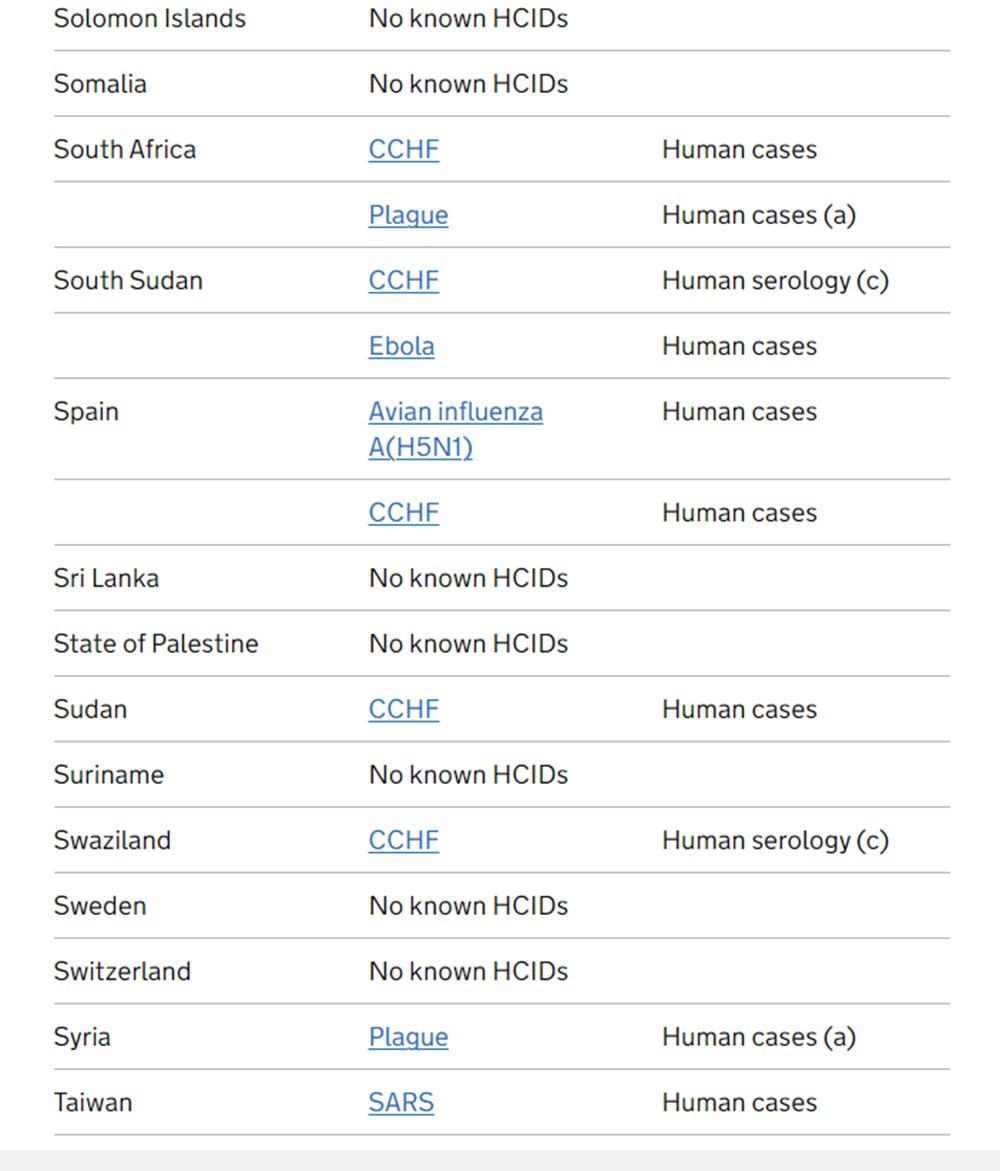Click 'Human serology (c)' in South Sudan row
This screenshot has height=1171, width=1000.
[775, 281]
